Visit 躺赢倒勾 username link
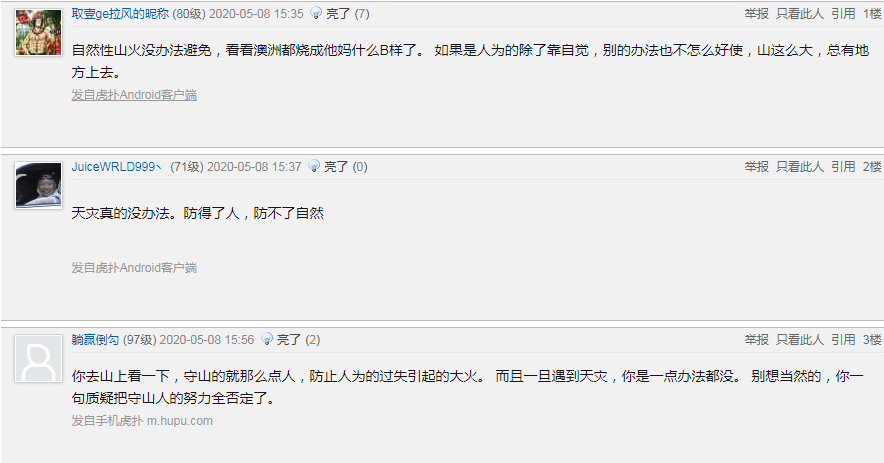884x463 pixels. [95, 339]
